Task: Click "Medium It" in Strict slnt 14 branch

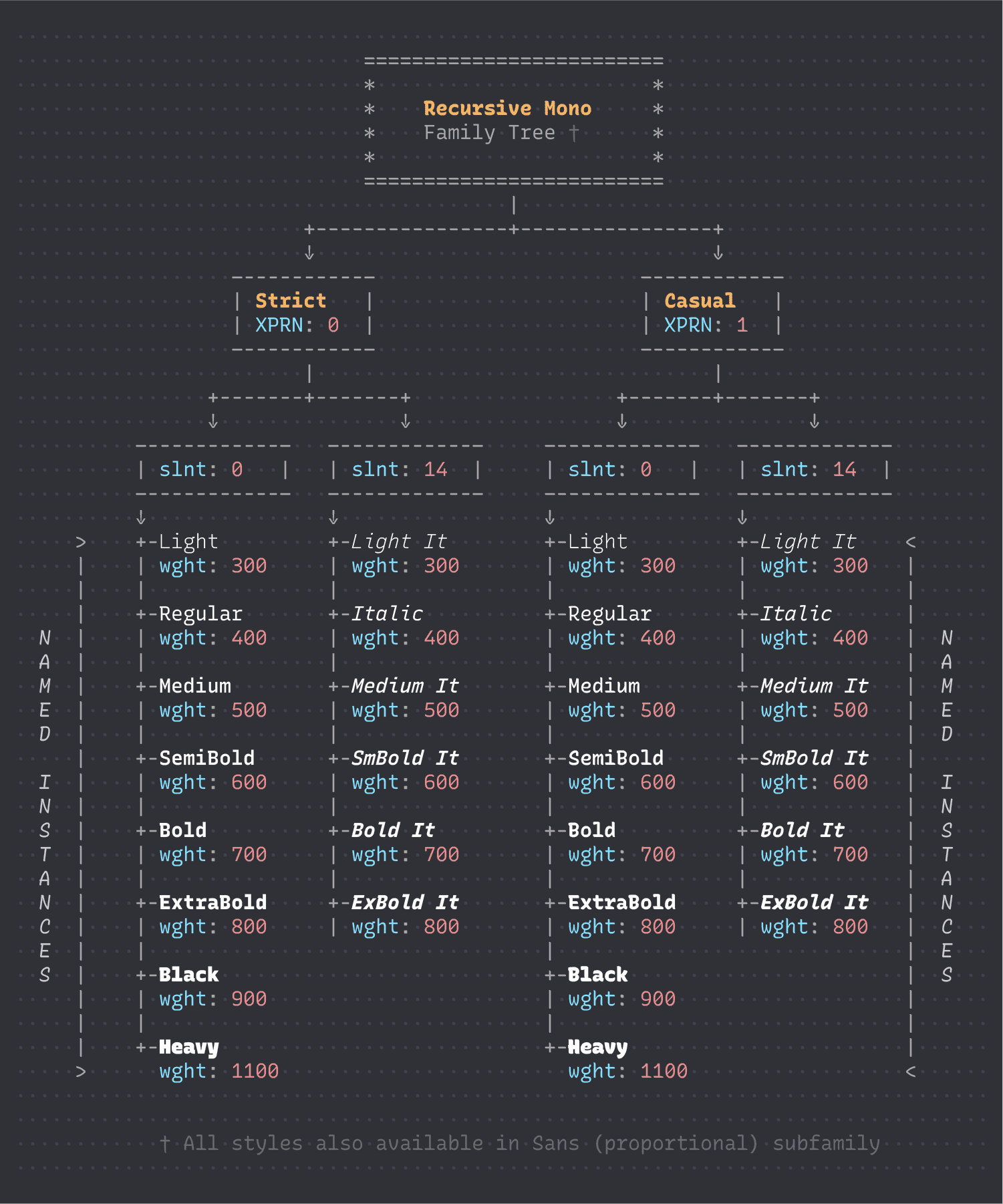Action: point(405,686)
